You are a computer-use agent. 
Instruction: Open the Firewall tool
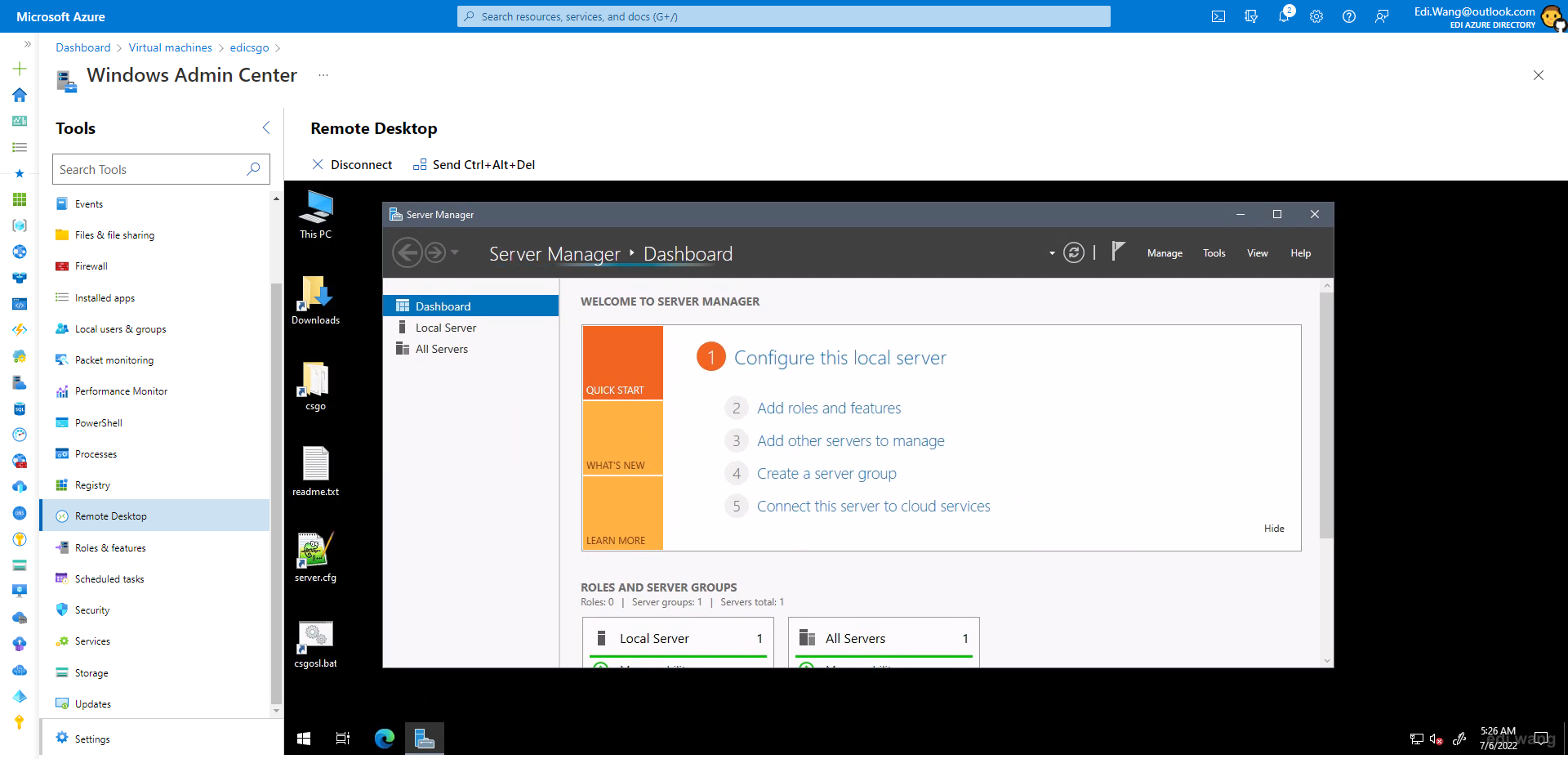[155, 266]
